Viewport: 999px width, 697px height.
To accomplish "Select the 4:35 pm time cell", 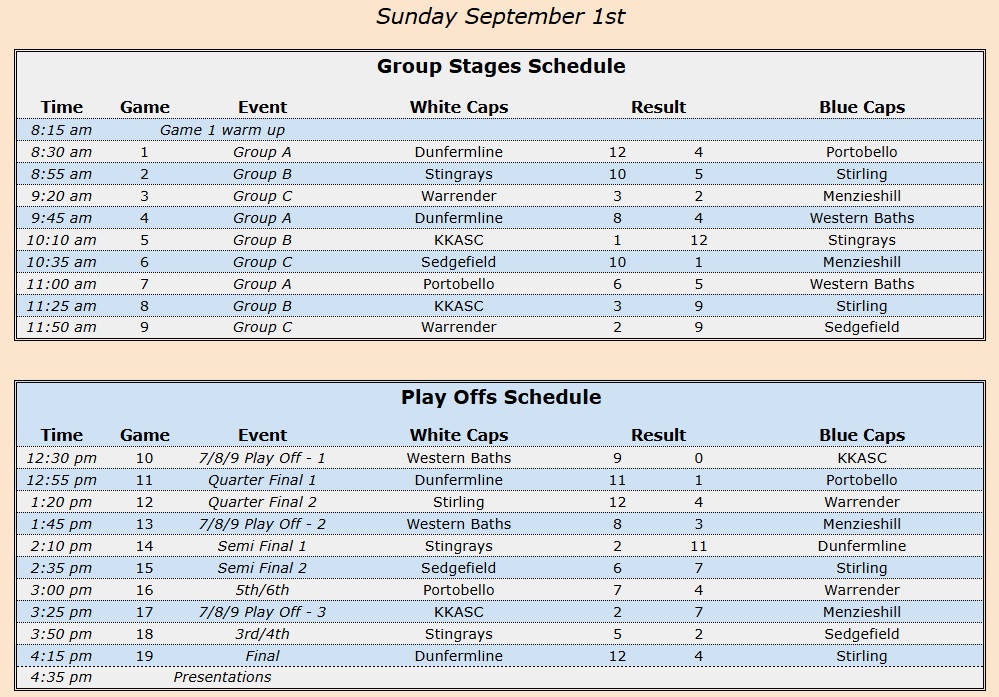I will (61, 677).
